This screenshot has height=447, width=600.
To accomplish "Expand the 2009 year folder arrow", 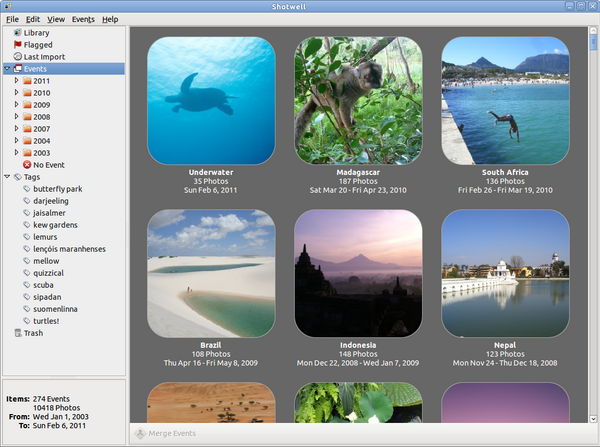I will point(16,105).
